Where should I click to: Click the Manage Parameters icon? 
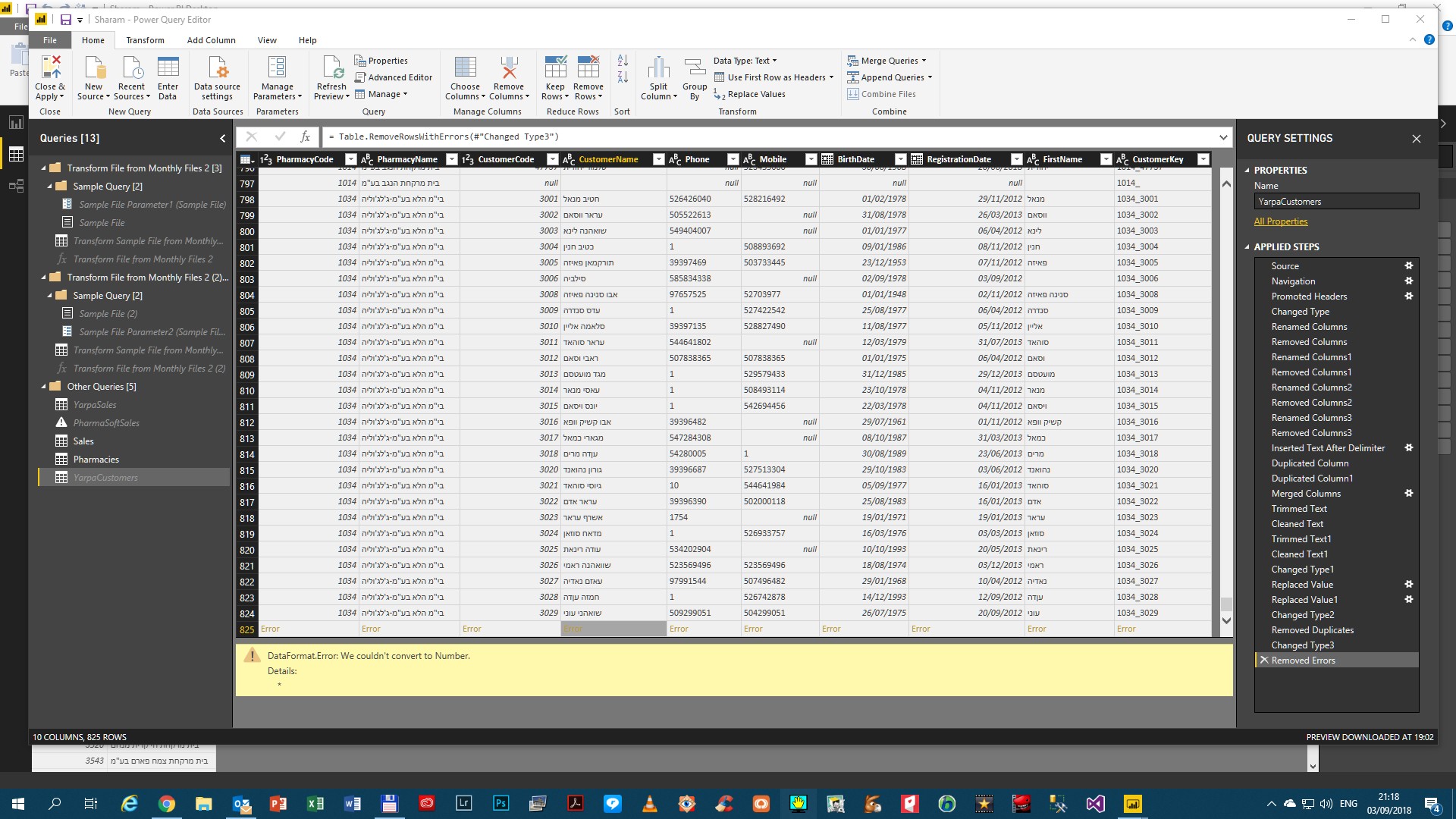pyautogui.click(x=277, y=67)
